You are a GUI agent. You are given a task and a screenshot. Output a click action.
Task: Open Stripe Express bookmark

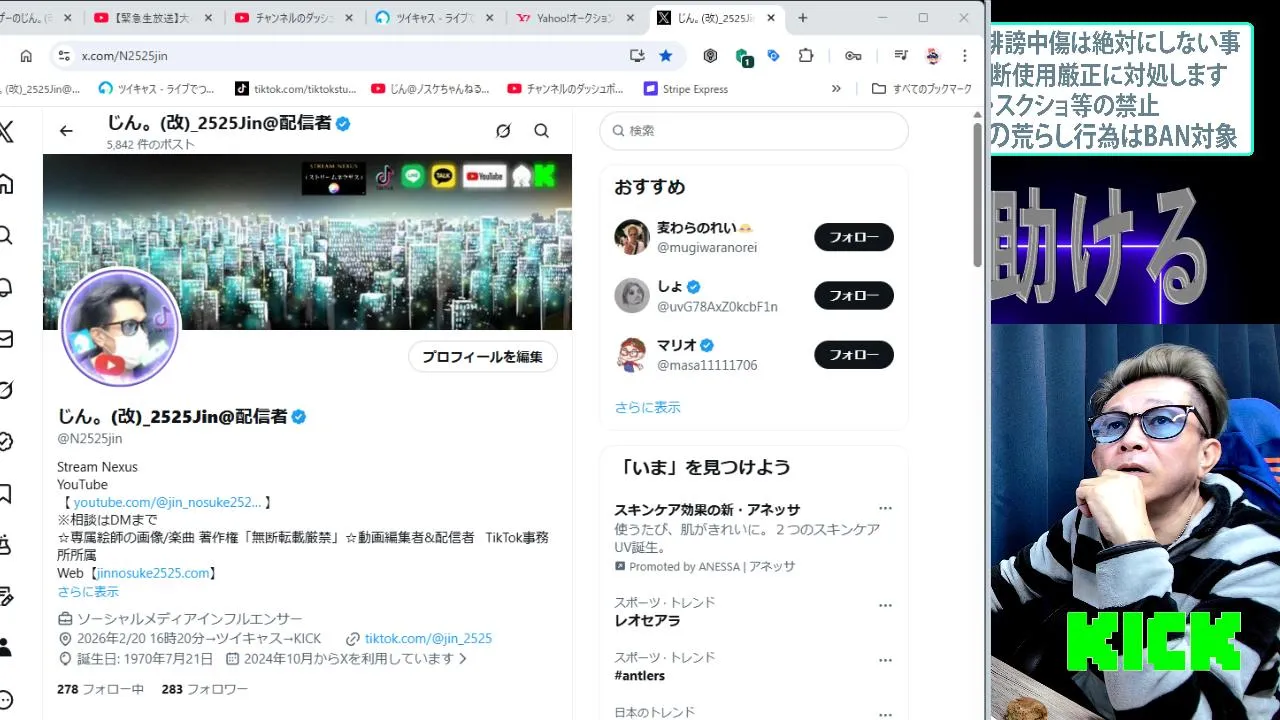[x=686, y=89]
